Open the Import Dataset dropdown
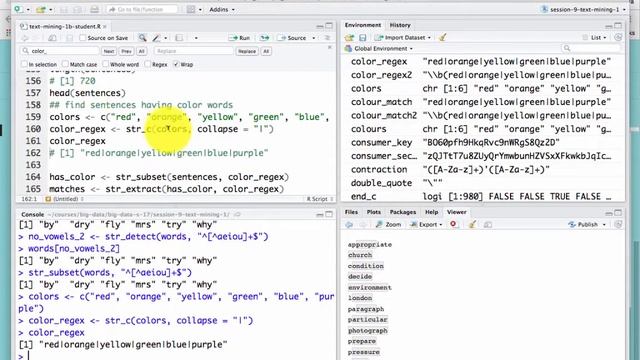This screenshot has height=360, width=640. (403, 38)
